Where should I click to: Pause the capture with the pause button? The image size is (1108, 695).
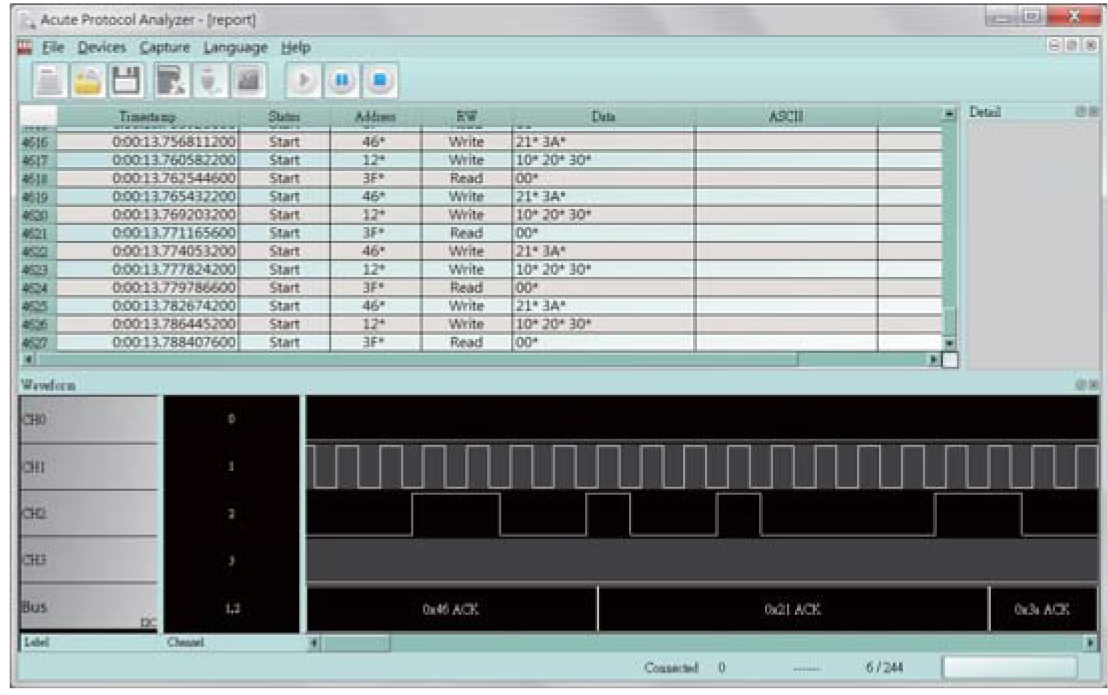point(342,81)
